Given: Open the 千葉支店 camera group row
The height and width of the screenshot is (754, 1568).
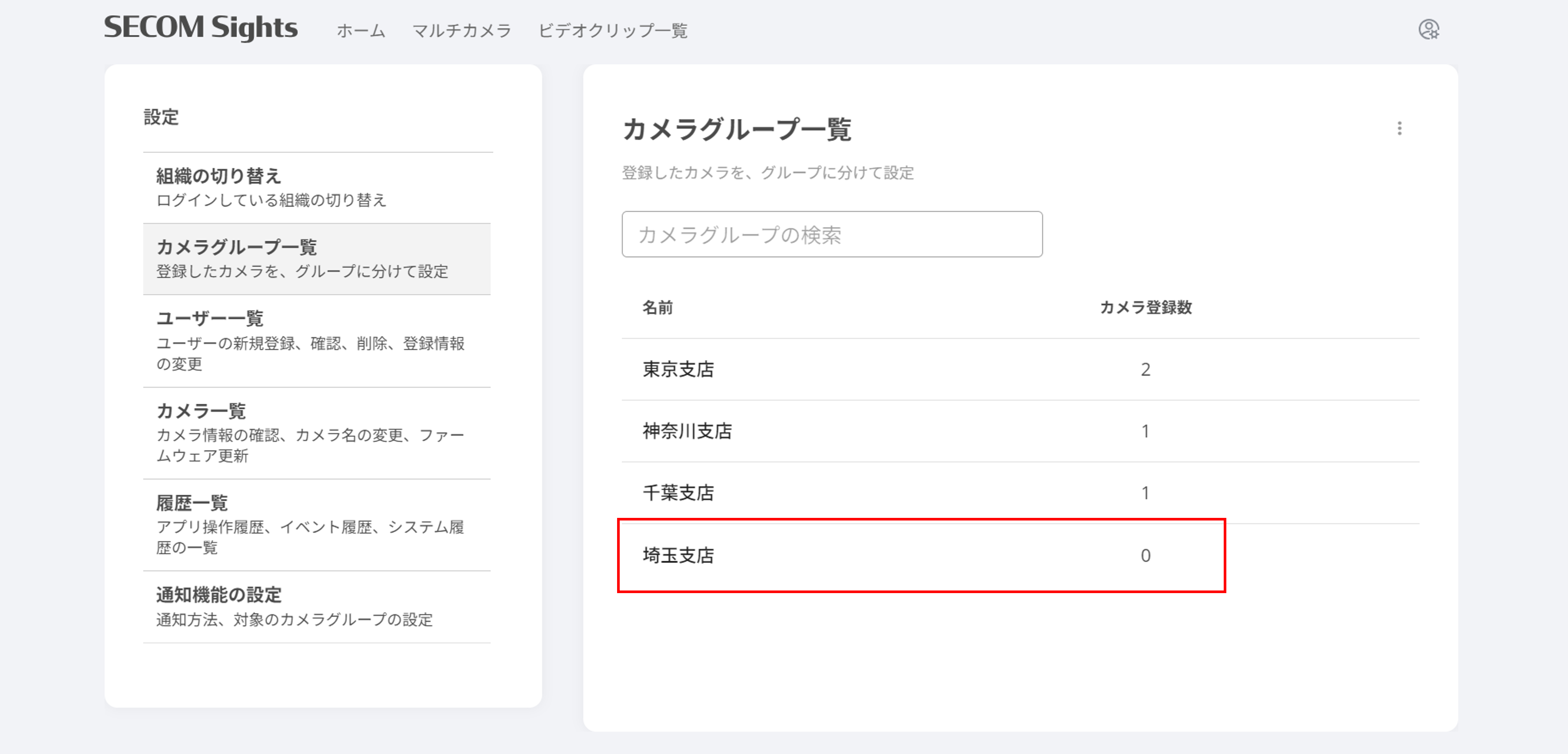Looking at the screenshot, I should point(1020,492).
